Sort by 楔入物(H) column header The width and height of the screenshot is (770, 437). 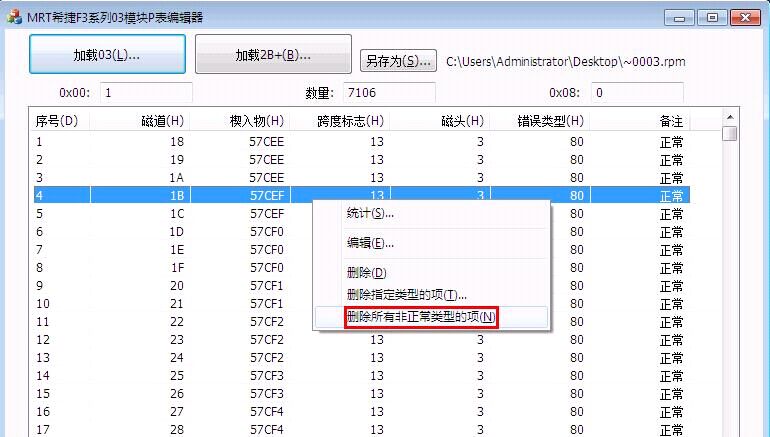240,121
